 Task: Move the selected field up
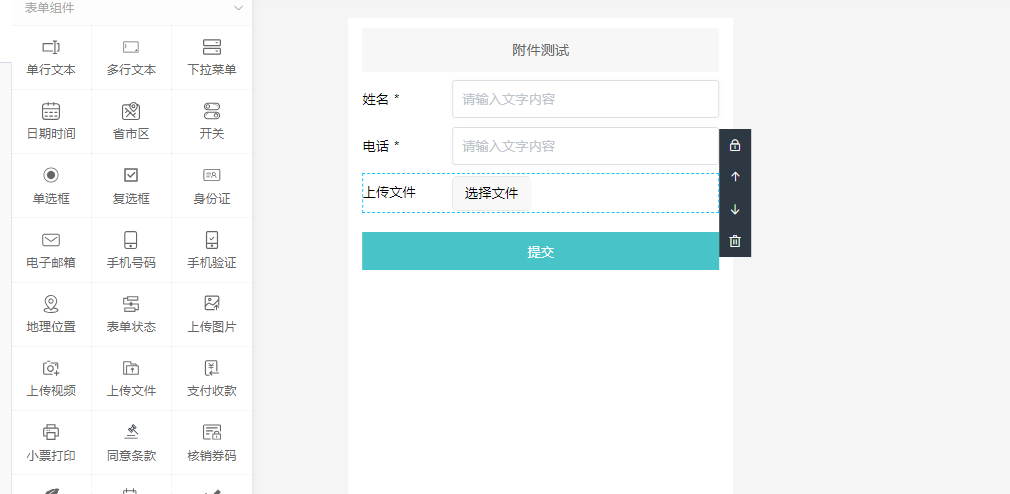point(735,177)
